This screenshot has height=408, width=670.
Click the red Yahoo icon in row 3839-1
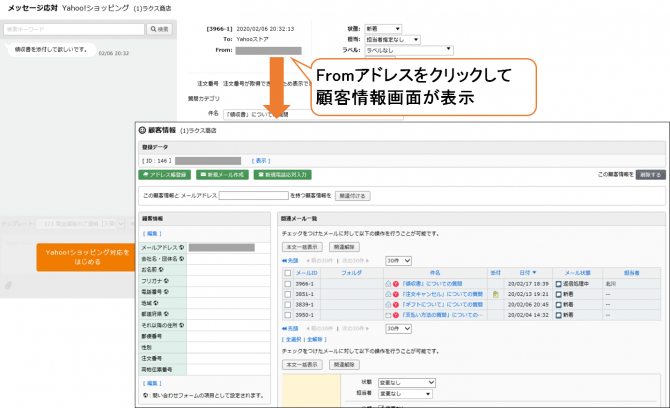[396, 305]
